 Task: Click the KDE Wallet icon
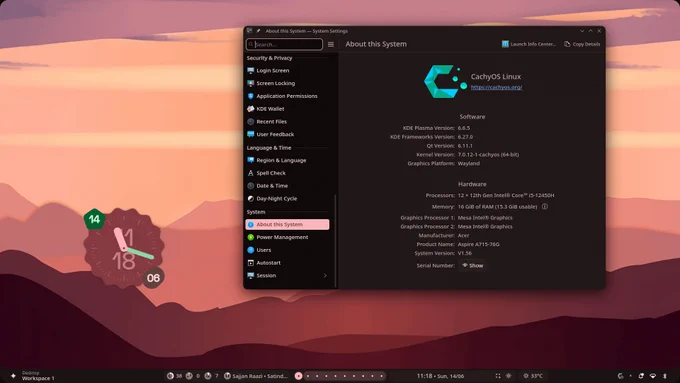251,109
